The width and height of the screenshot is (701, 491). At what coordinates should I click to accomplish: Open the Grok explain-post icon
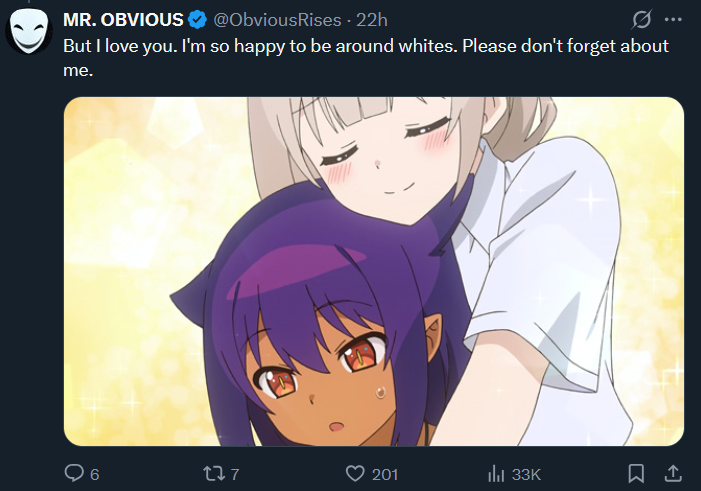(642, 20)
